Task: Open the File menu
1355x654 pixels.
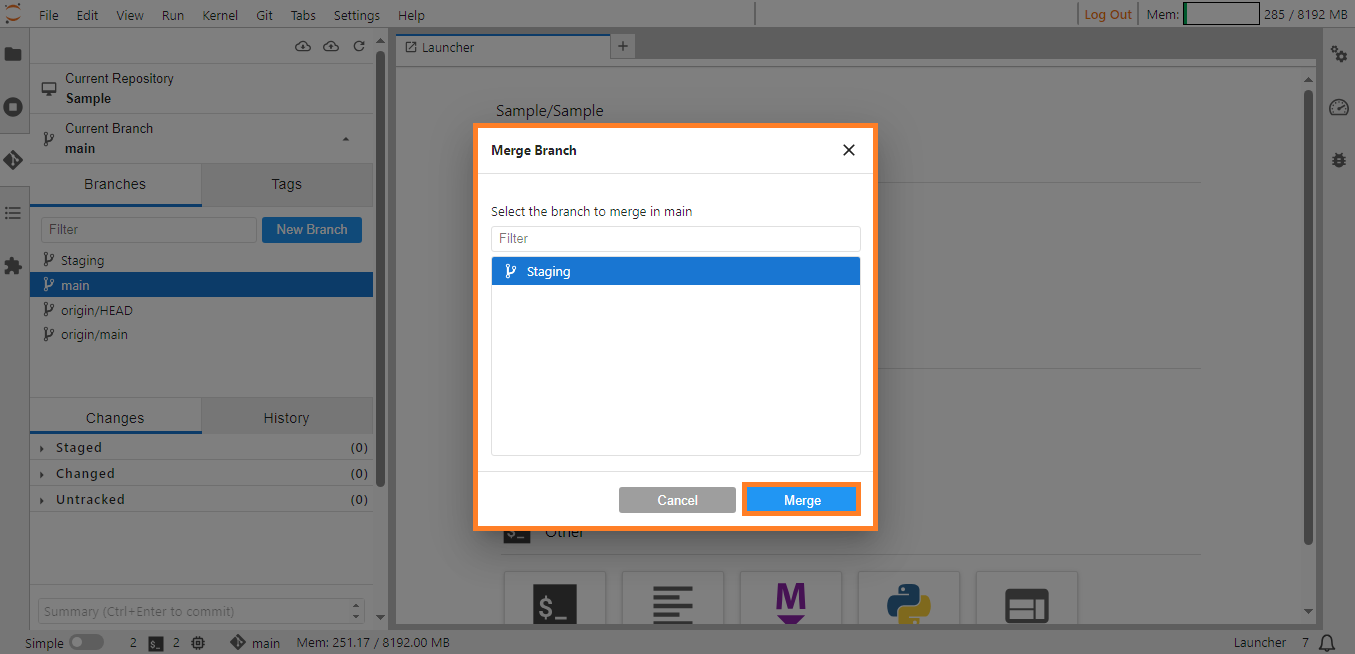Action: (x=48, y=15)
